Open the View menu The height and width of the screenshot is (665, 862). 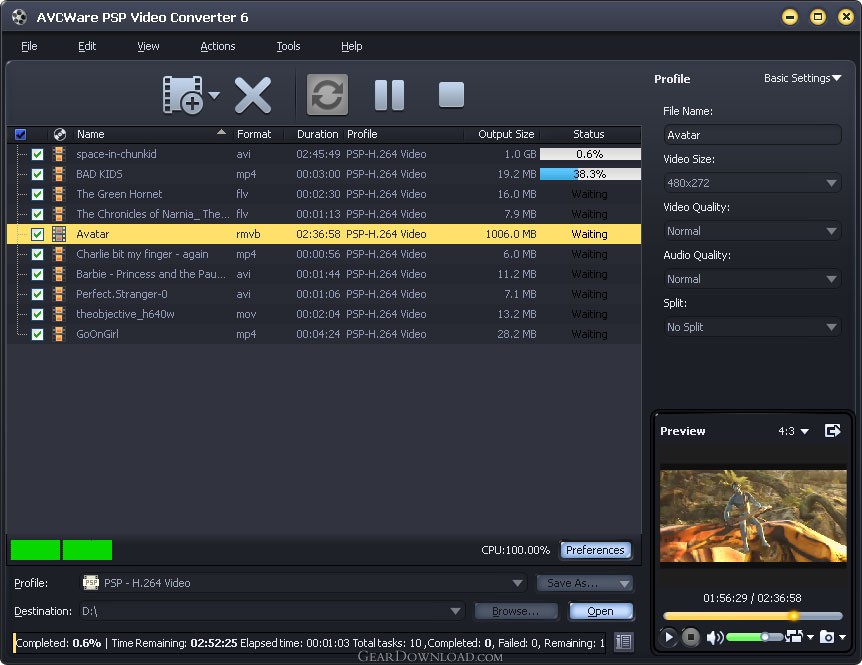click(x=148, y=46)
